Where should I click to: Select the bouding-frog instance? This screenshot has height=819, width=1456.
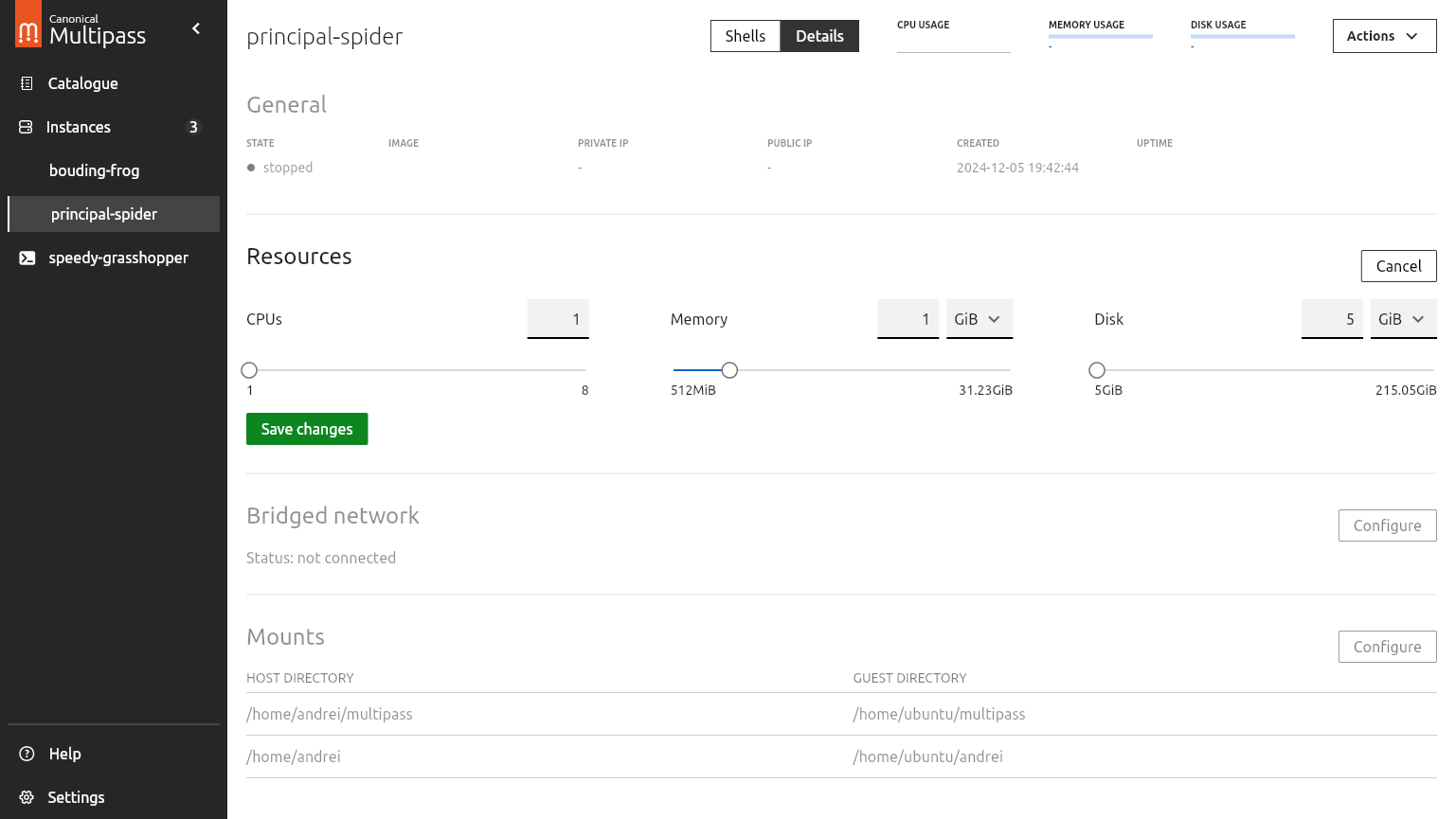[95, 170]
